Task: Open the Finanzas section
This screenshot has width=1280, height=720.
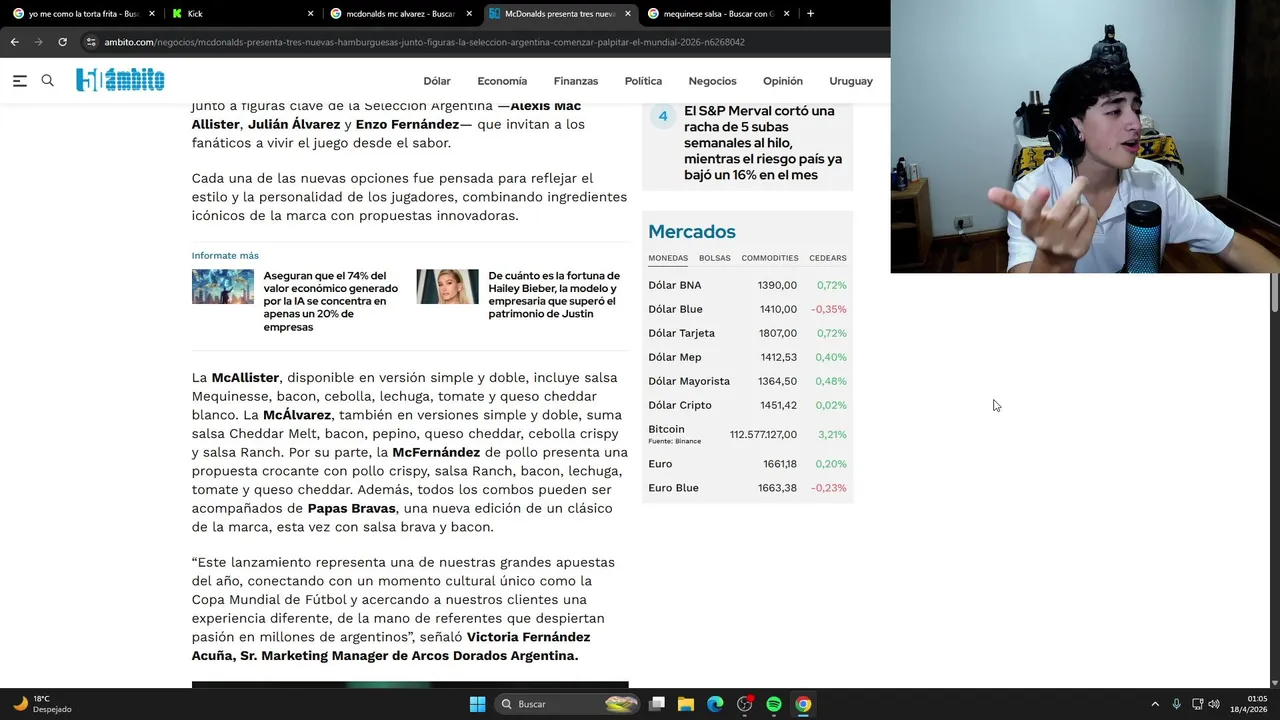Action: 576,81
